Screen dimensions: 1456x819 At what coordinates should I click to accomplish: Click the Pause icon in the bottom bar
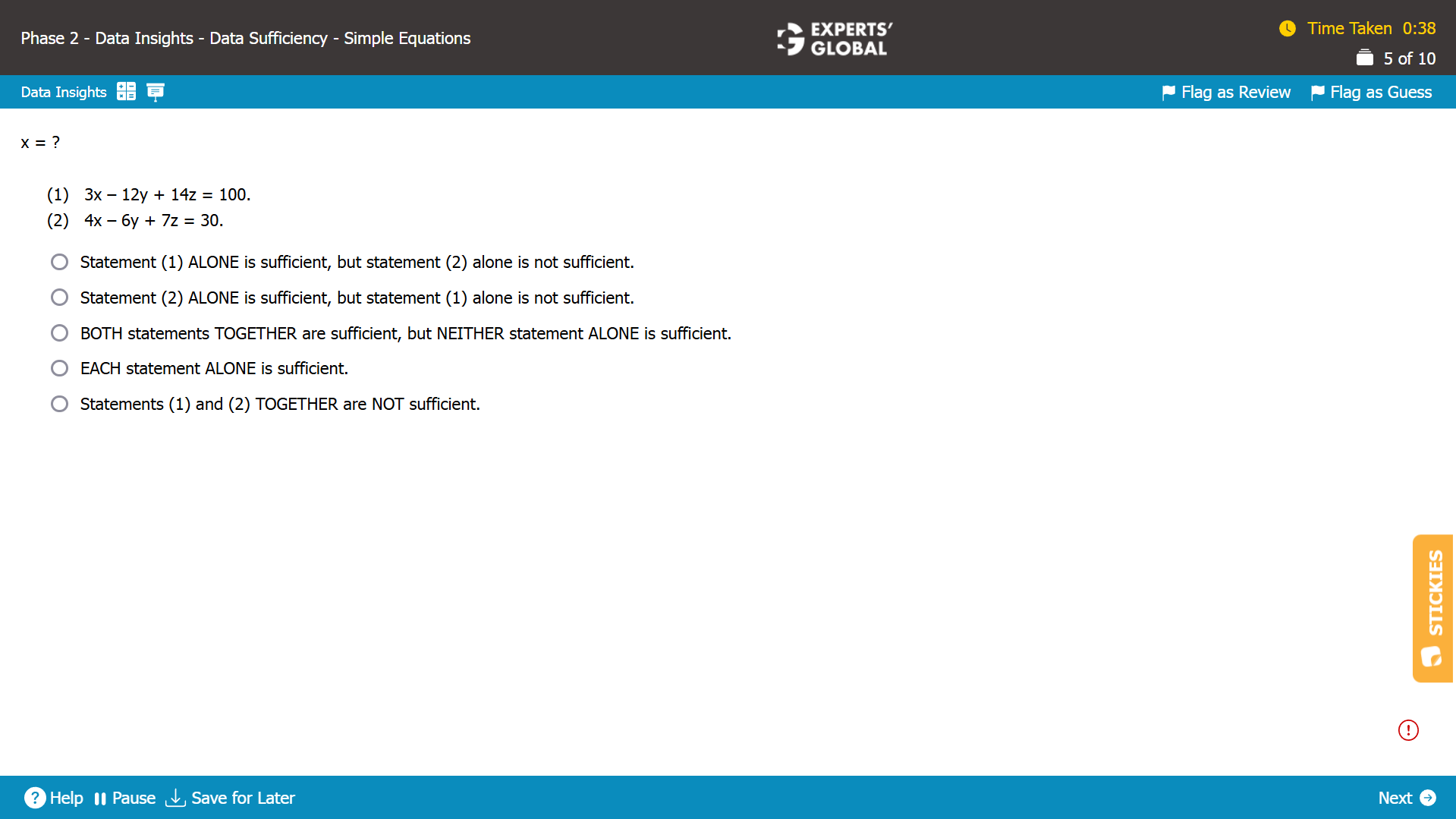100,798
